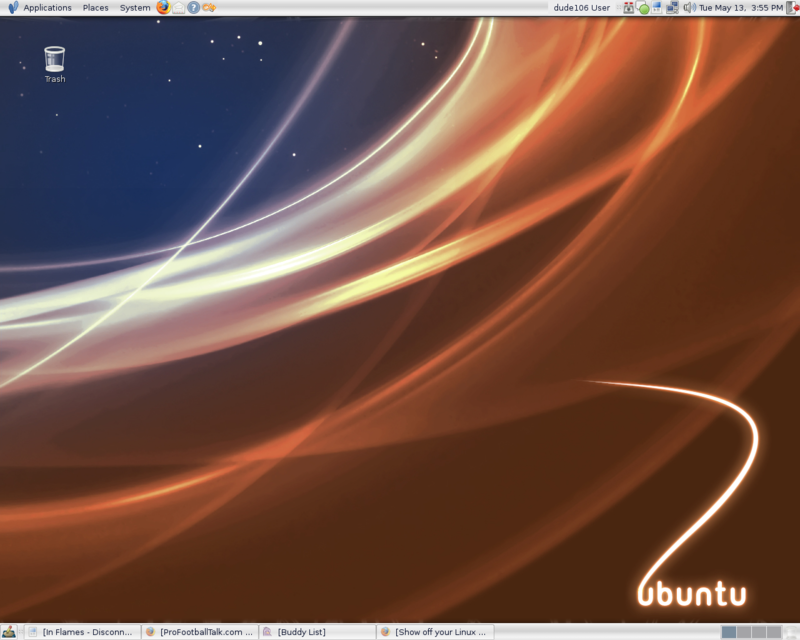This screenshot has height=640, width=800.
Task: Restore the In Flames - Disconn... window
Action: coord(83,632)
